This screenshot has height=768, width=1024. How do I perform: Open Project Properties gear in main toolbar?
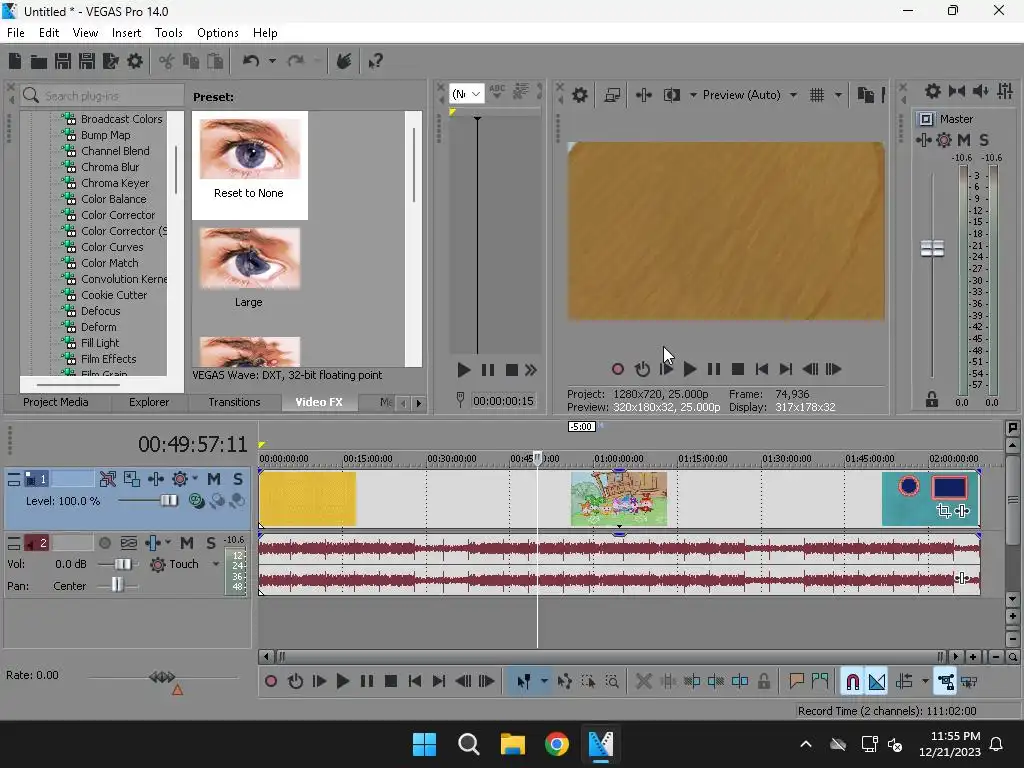(x=135, y=61)
